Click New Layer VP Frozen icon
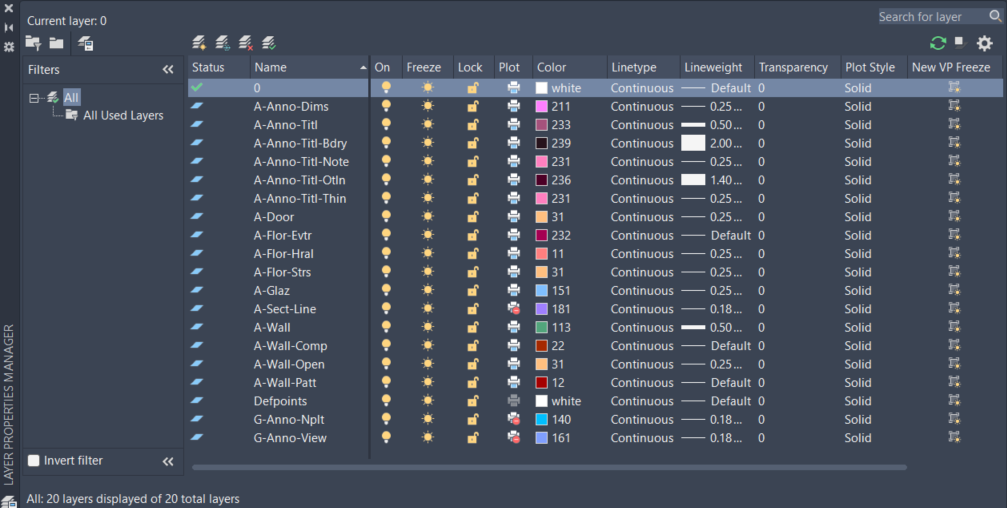 click(222, 43)
